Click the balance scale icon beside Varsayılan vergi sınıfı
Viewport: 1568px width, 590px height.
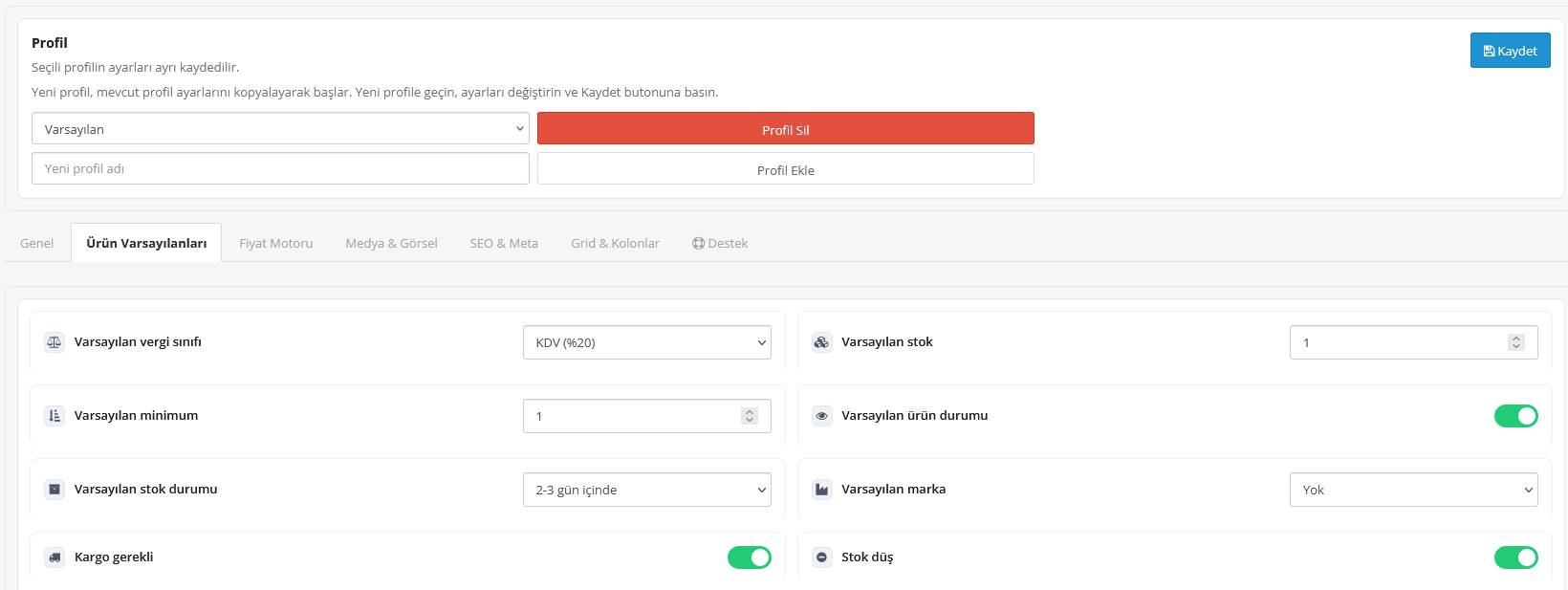[54, 342]
